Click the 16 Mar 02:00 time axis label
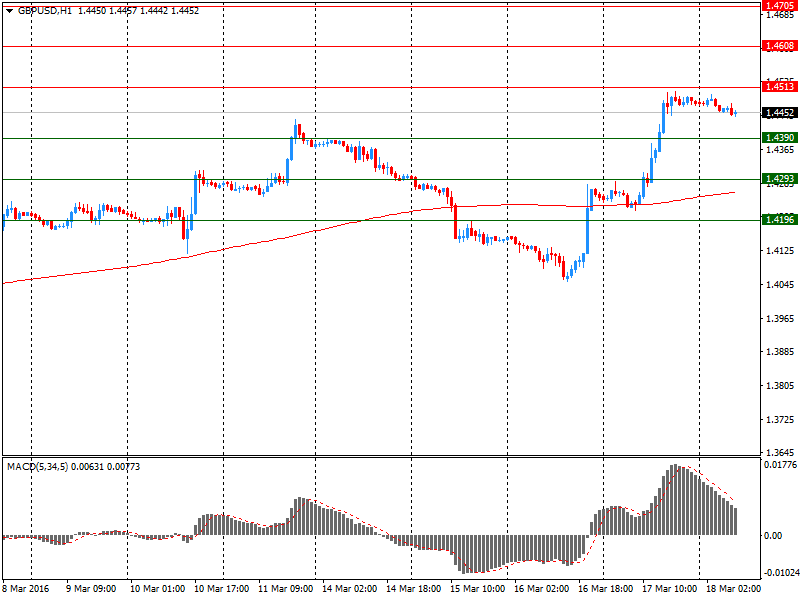The width and height of the screenshot is (800, 600). pyautogui.click(x=541, y=588)
